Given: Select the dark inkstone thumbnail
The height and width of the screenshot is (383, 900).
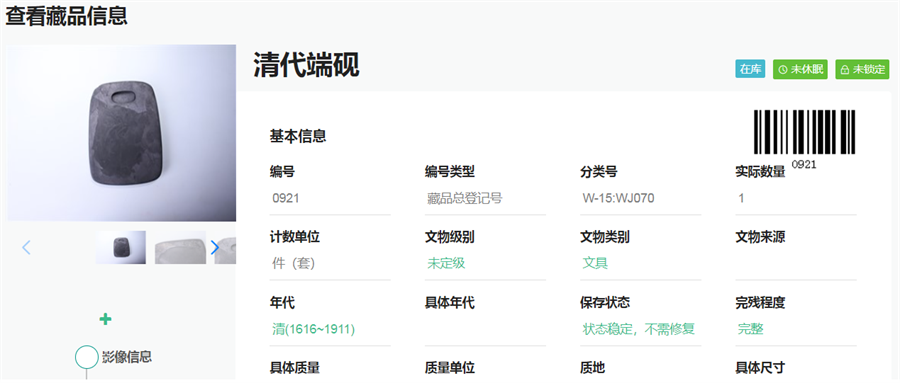Looking at the screenshot, I should [x=121, y=247].
